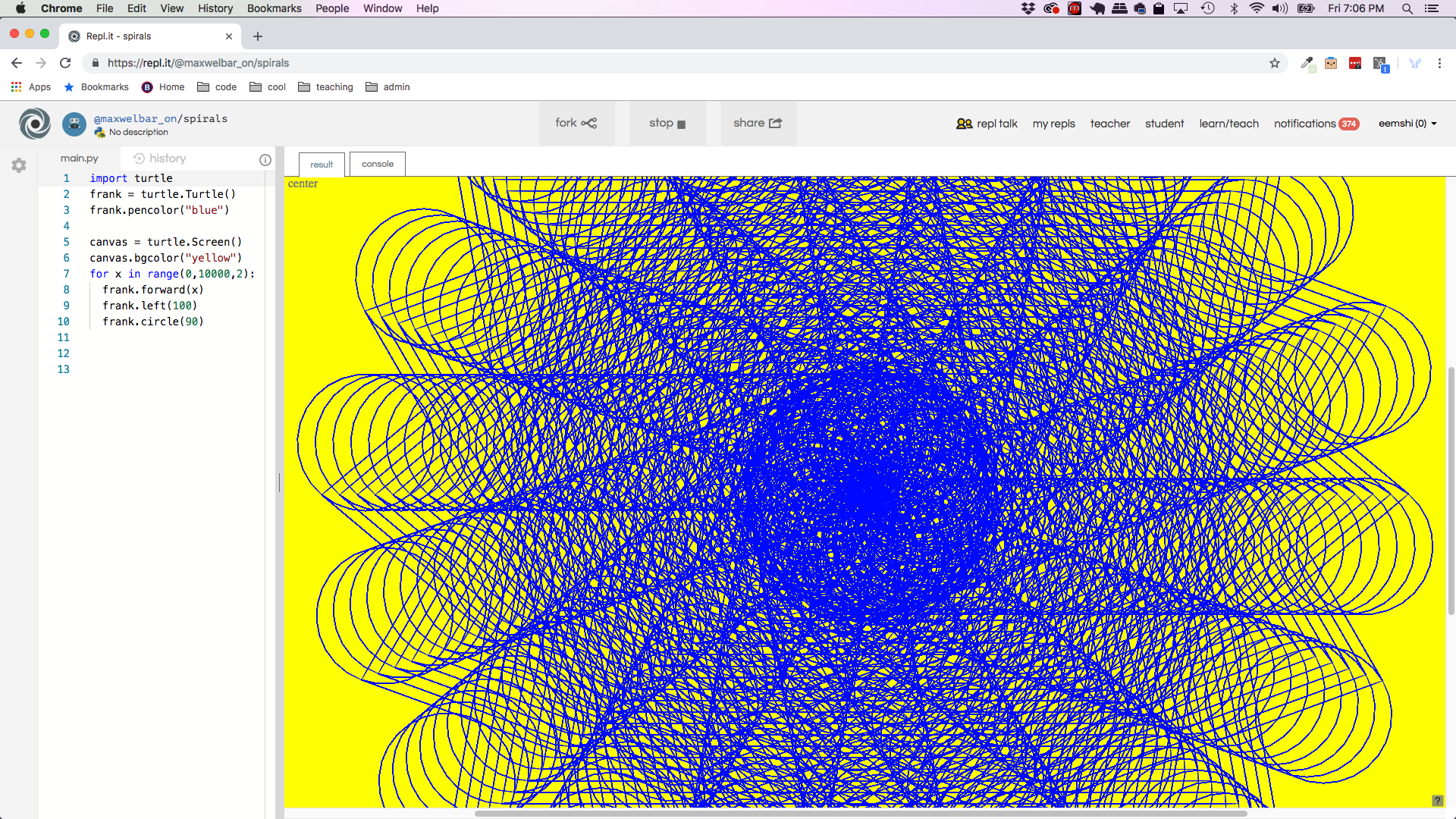
Task: Bookmark this page with the star icon
Action: coord(1275,63)
